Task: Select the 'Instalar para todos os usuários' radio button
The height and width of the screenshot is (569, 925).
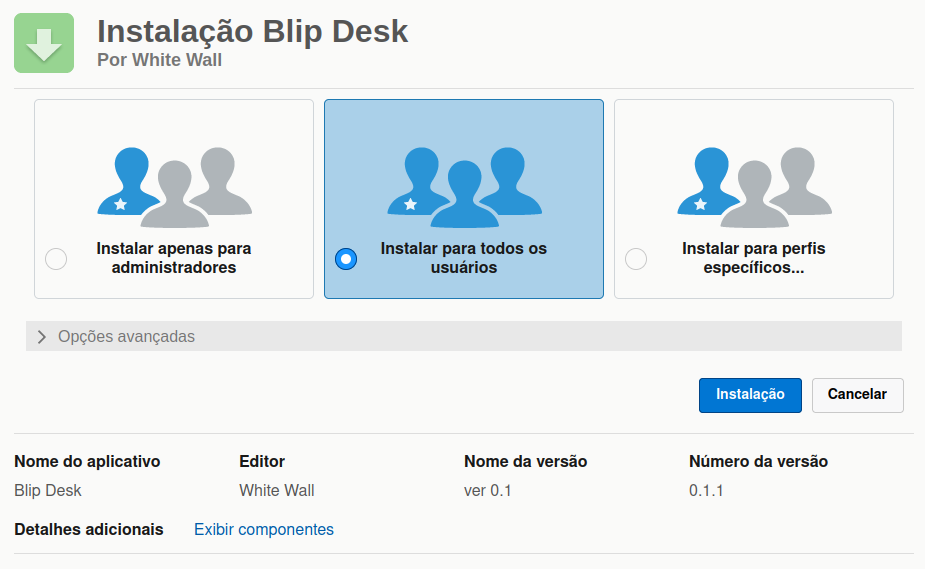Action: pos(345,259)
